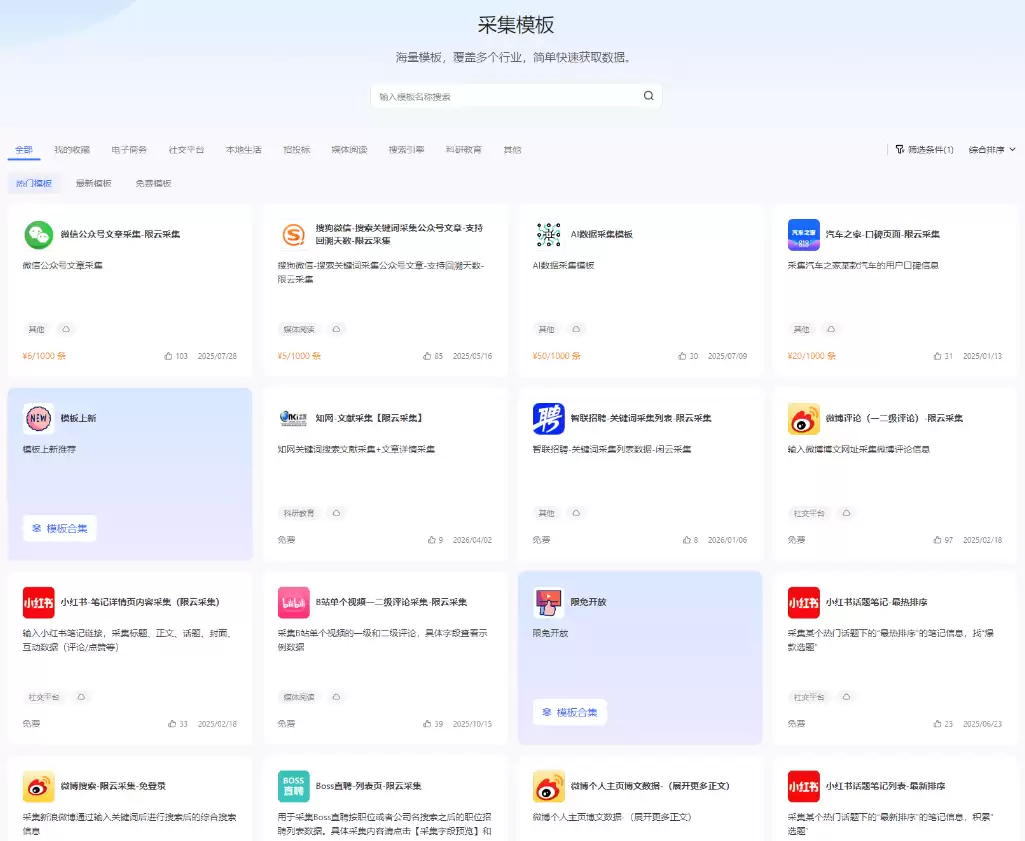Click the Sogou WeChat template logo
The image size is (1025, 841).
(x=294, y=235)
